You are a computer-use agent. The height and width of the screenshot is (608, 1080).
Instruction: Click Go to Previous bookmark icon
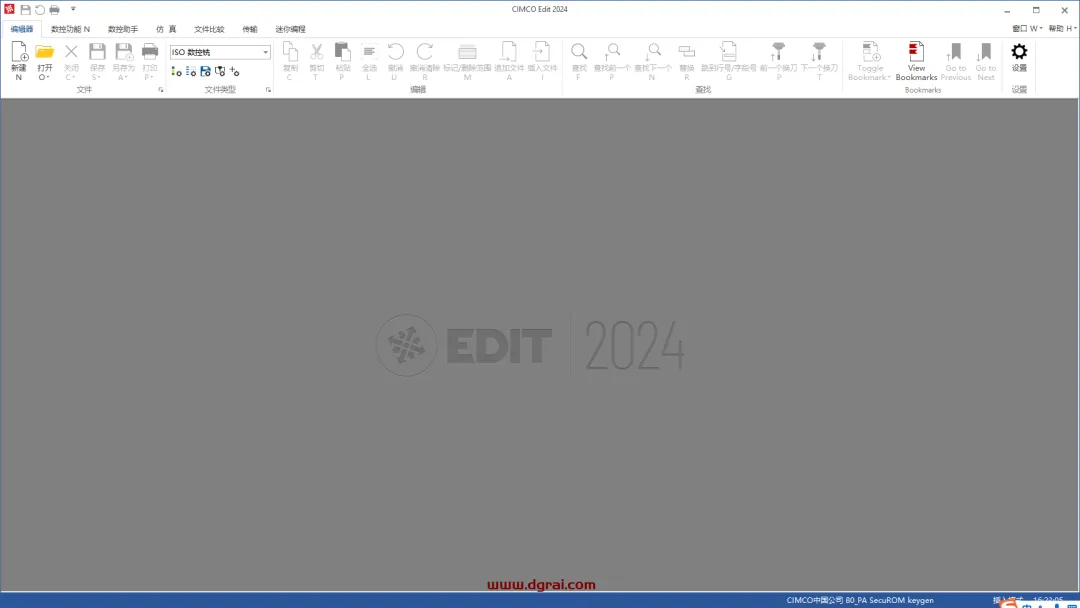point(955,52)
